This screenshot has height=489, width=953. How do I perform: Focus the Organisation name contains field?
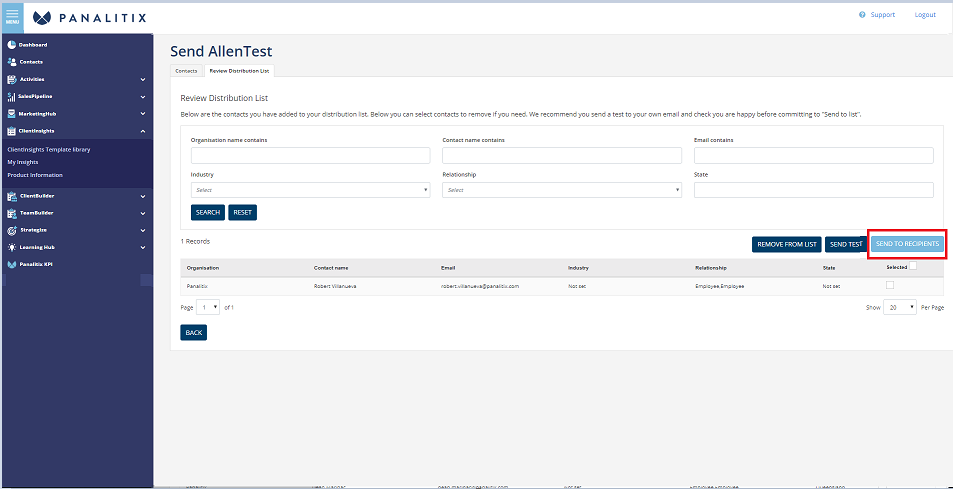[x=311, y=156]
